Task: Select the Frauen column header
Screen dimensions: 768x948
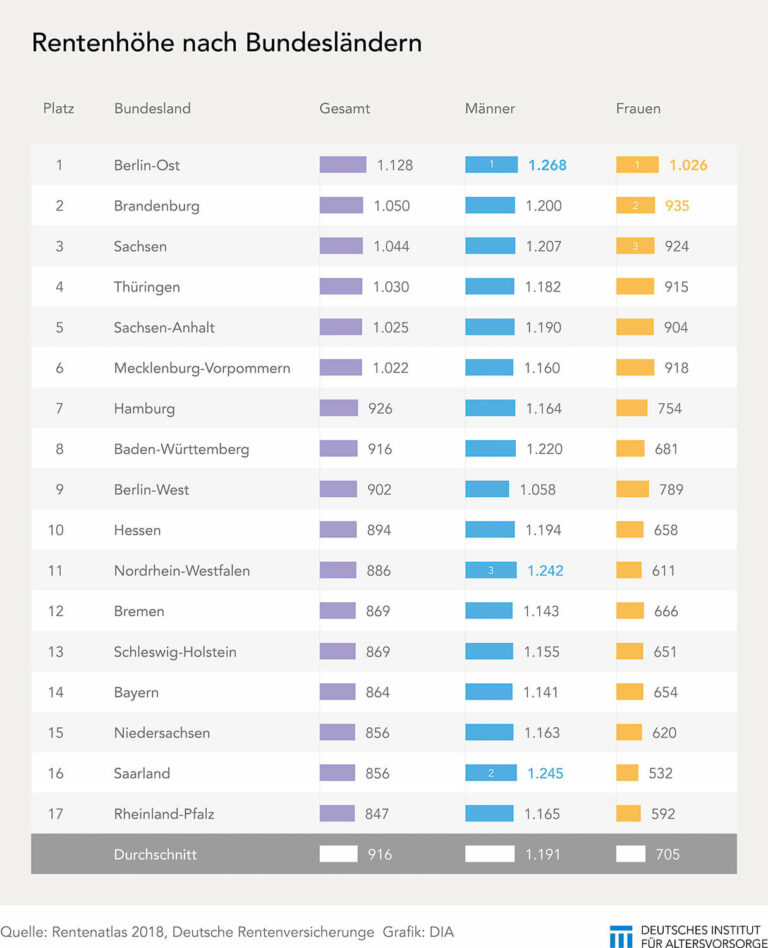Action: point(638,109)
